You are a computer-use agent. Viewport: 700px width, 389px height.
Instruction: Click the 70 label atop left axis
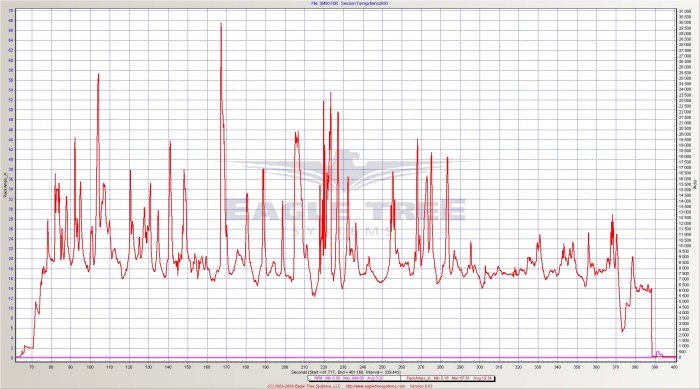(x=11, y=10)
